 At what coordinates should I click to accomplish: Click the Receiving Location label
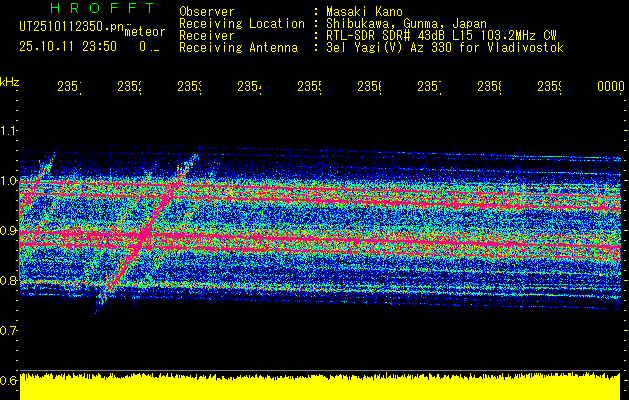tap(242, 24)
